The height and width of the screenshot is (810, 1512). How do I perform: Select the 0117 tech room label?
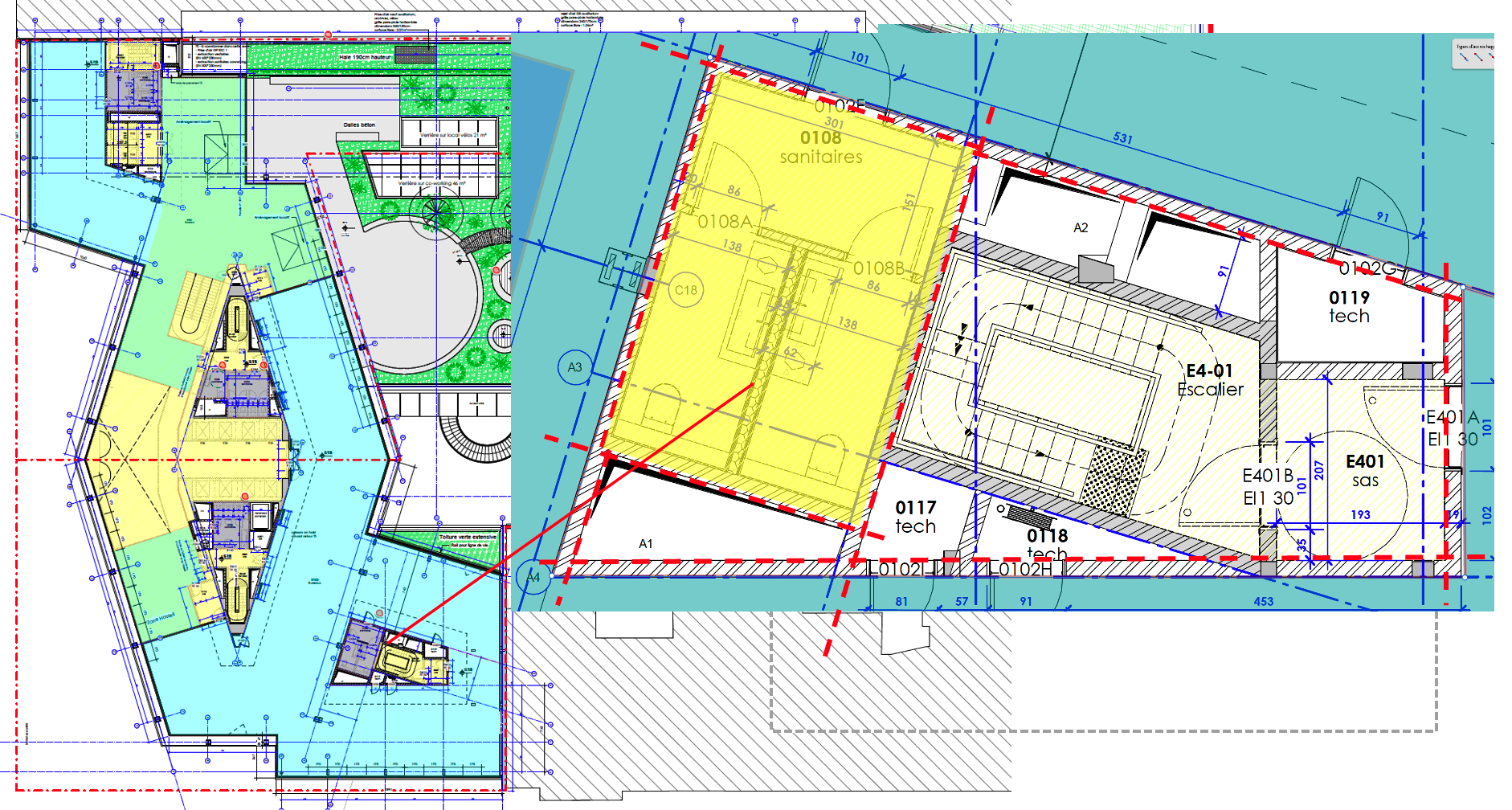click(916, 517)
